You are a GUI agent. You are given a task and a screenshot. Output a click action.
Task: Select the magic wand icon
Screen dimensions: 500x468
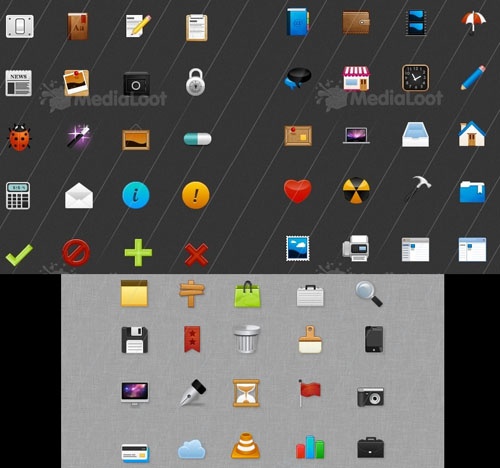pos(79,136)
